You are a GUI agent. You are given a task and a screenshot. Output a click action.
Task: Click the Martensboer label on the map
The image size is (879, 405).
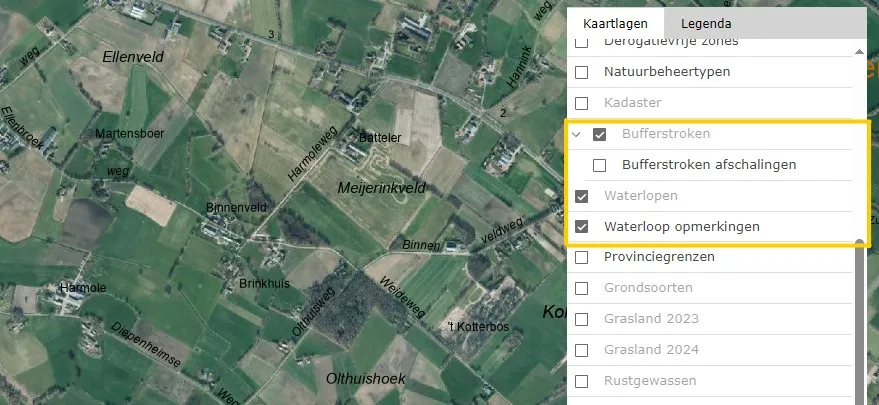pos(129,134)
